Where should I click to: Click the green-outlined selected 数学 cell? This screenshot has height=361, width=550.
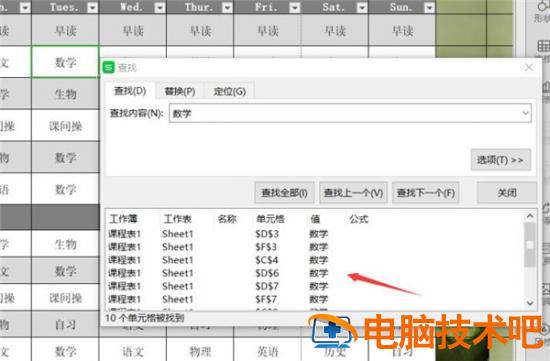[65, 62]
